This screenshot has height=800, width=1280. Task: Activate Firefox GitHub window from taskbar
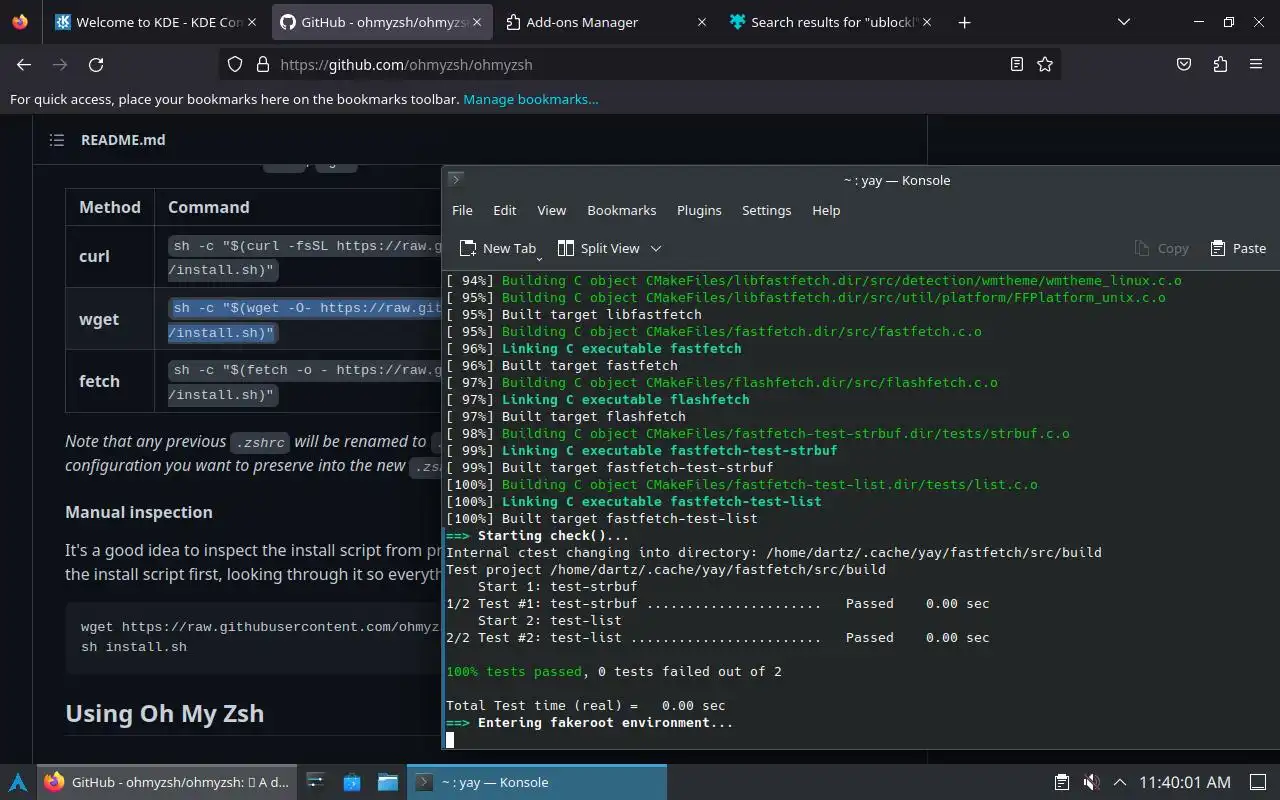click(x=168, y=782)
